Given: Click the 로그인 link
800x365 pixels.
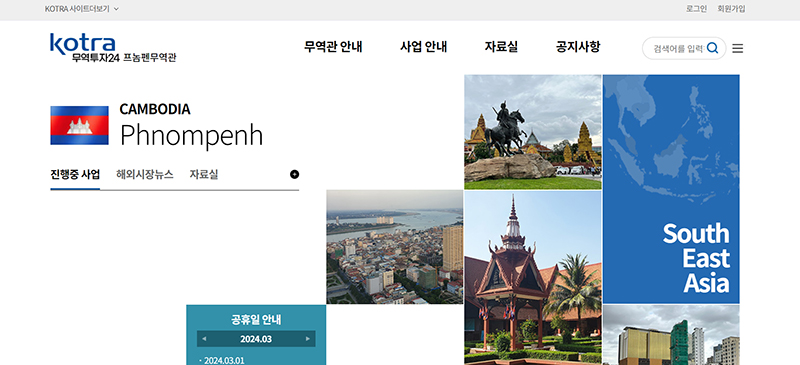Looking at the screenshot, I should [696, 9].
